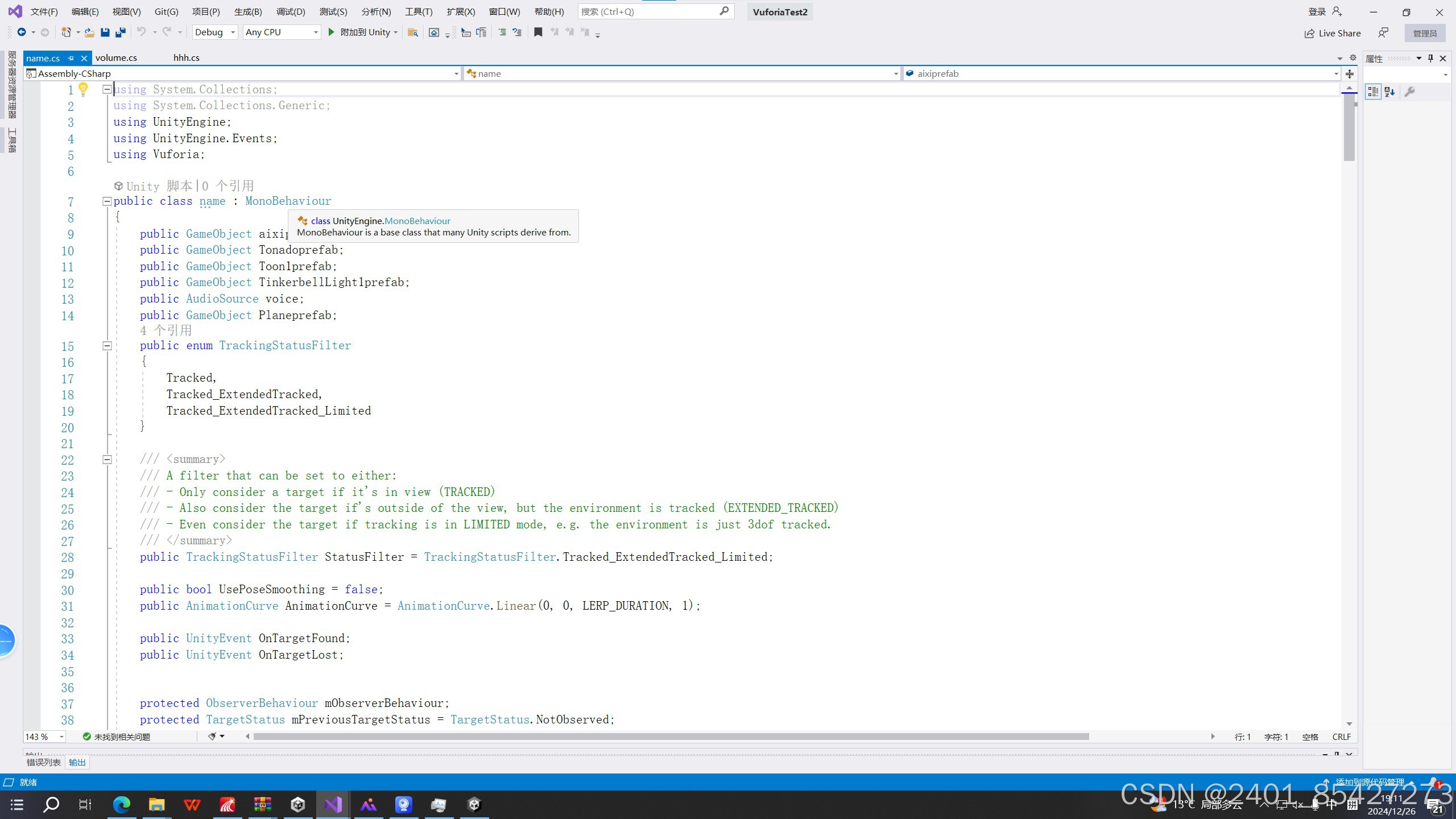Click the Save All icon
The image size is (1456, 819).
120,32
